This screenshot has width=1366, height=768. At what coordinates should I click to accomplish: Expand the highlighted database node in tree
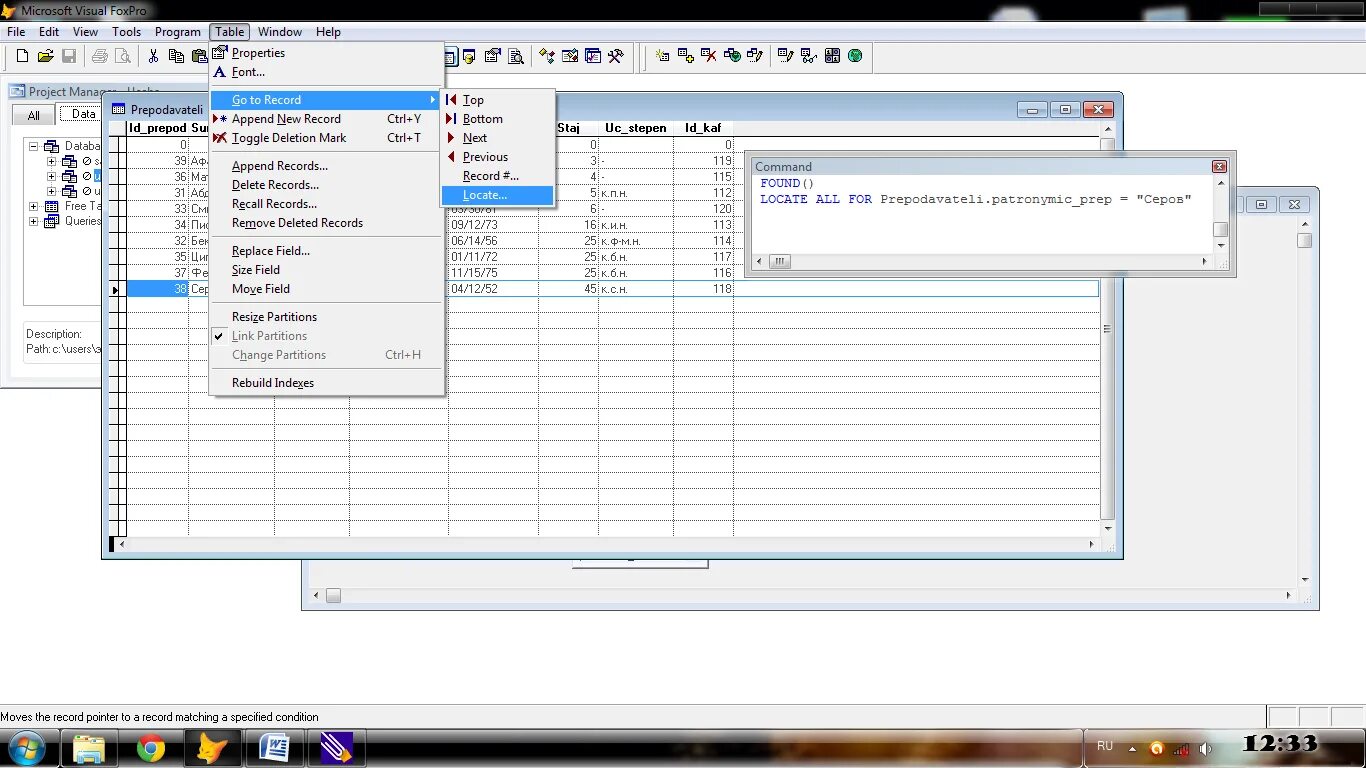52,176
